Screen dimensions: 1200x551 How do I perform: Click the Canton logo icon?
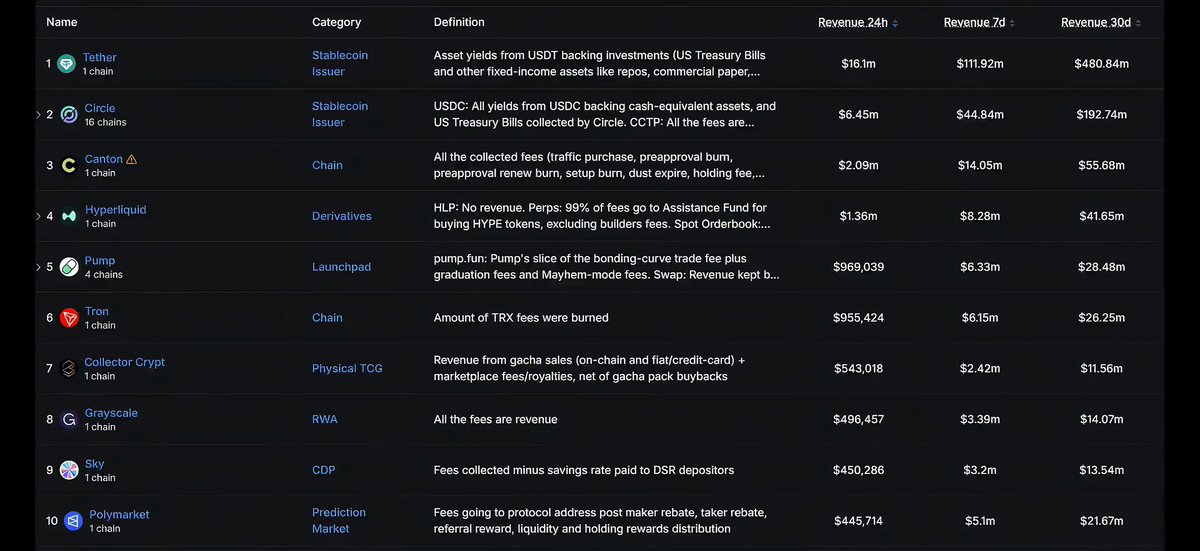[x=68, y=166]
